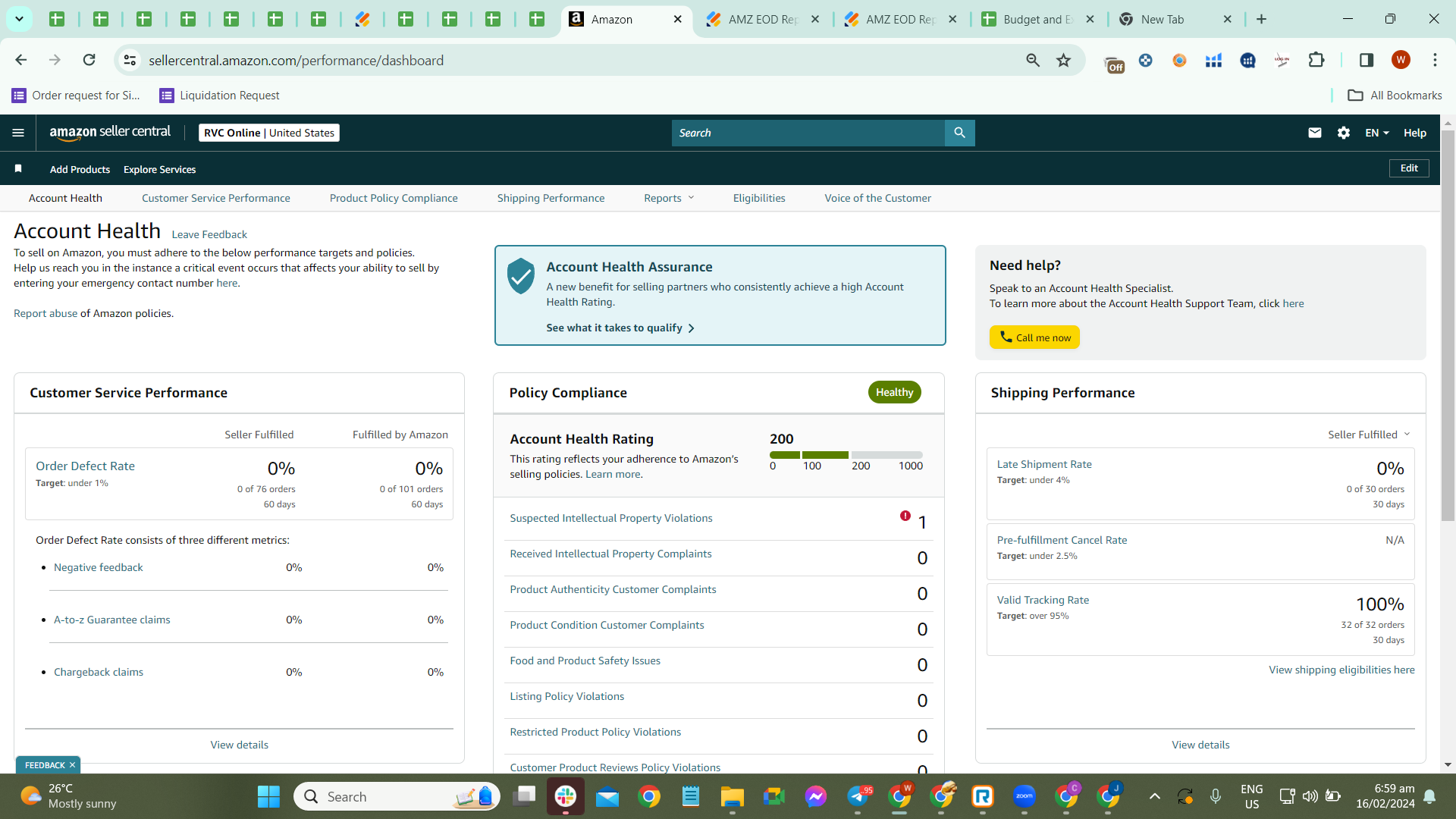Switch to the Budget browser tab
The image size is (1456, 819).
click(x=1038, y=19)
